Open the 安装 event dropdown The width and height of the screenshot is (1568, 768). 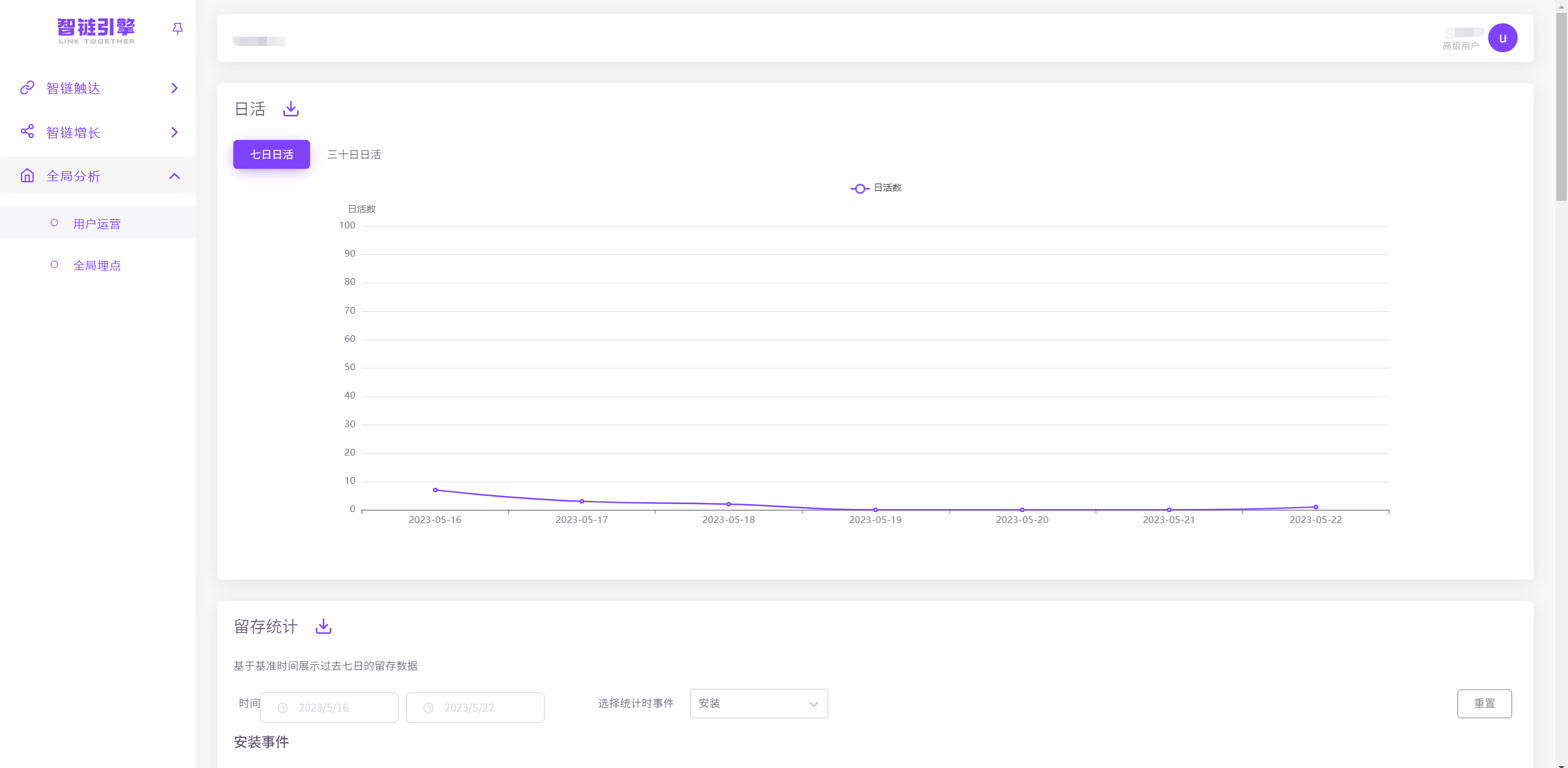pos(759,704)
